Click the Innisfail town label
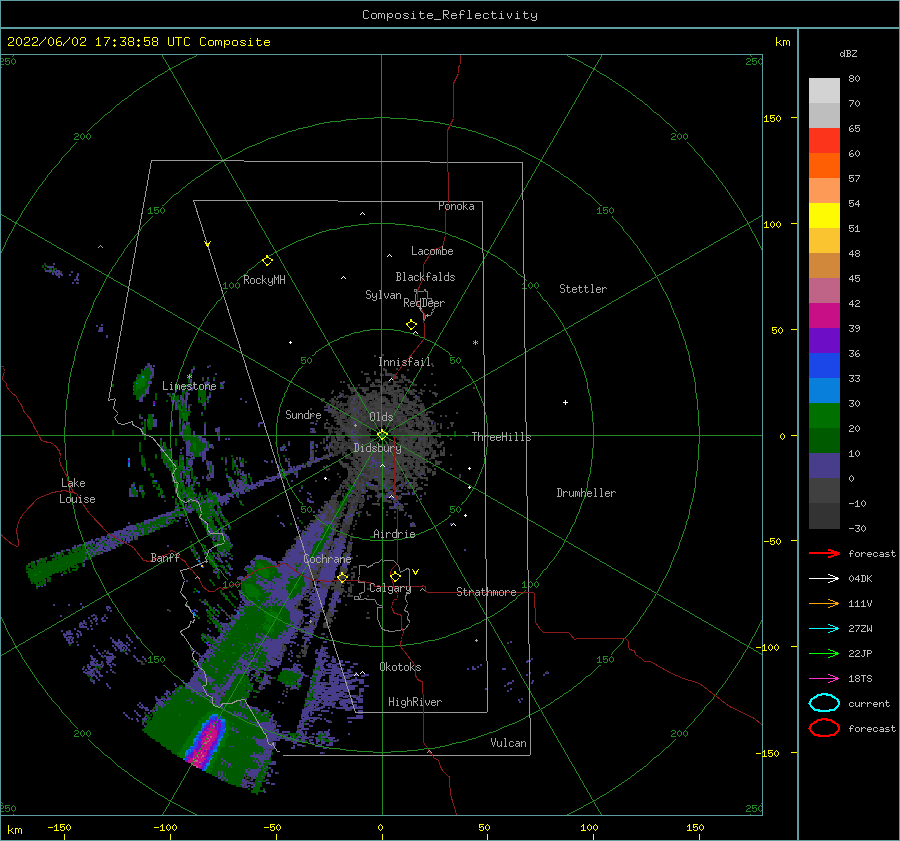The height and width of the screenshot is (841, 900). pyautogui.click(x=405, y=362)
